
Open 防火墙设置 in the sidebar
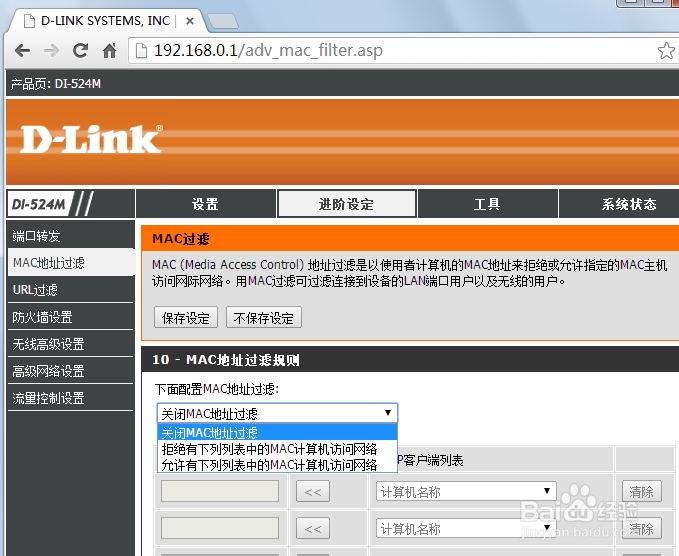[x=71, y=317]
